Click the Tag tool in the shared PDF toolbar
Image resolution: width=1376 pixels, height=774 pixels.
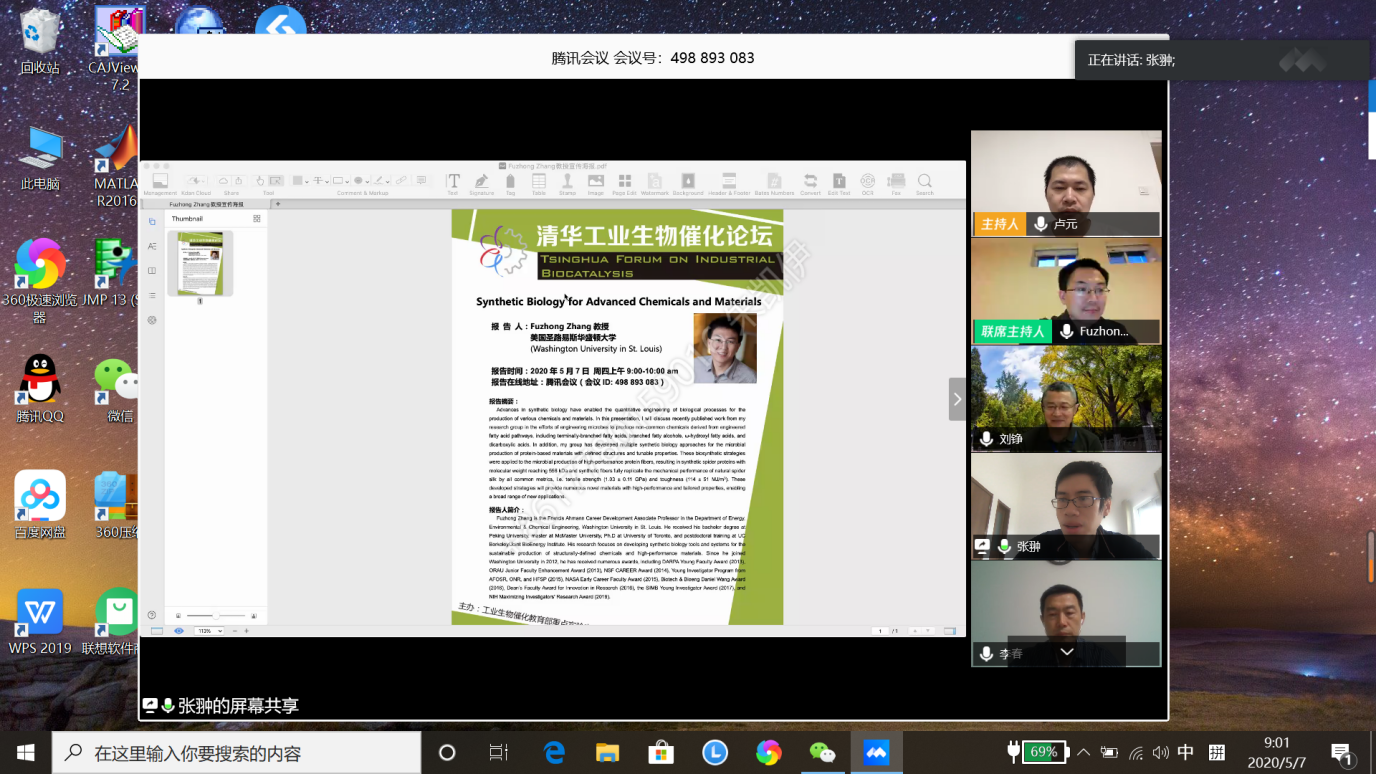pos(510,184)
